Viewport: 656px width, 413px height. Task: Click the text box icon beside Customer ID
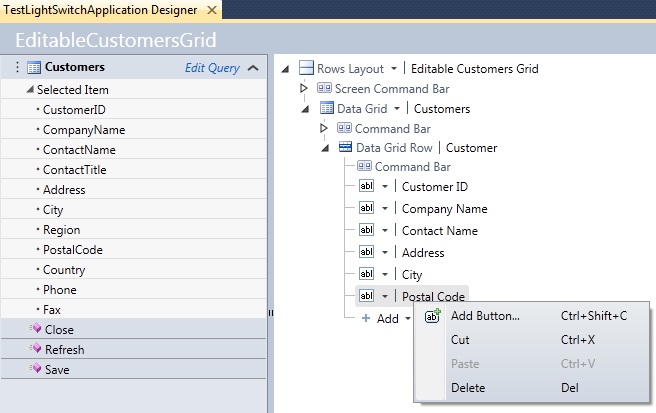pos(365,186)
